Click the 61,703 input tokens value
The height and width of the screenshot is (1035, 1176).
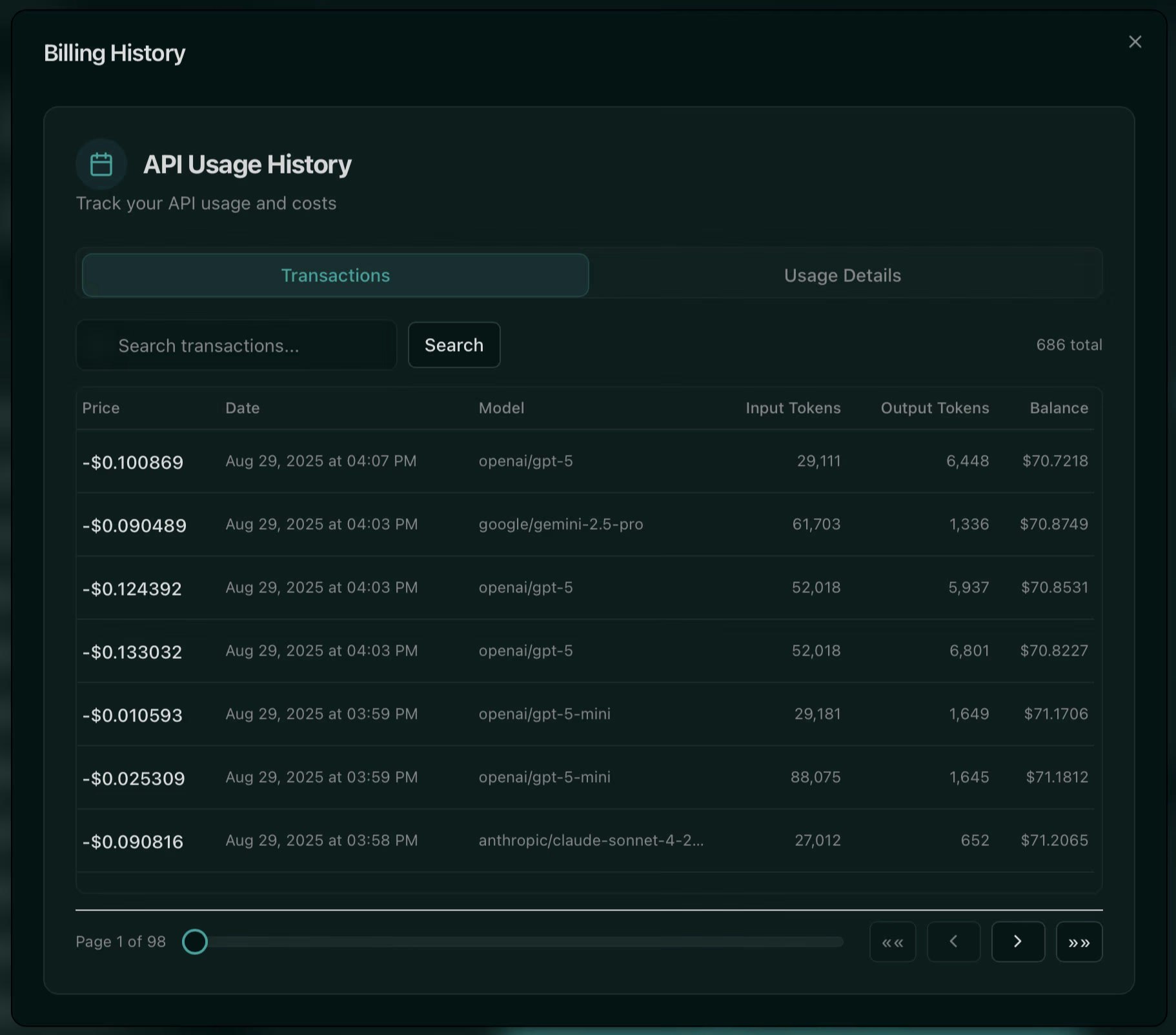[x=816, y=524]
